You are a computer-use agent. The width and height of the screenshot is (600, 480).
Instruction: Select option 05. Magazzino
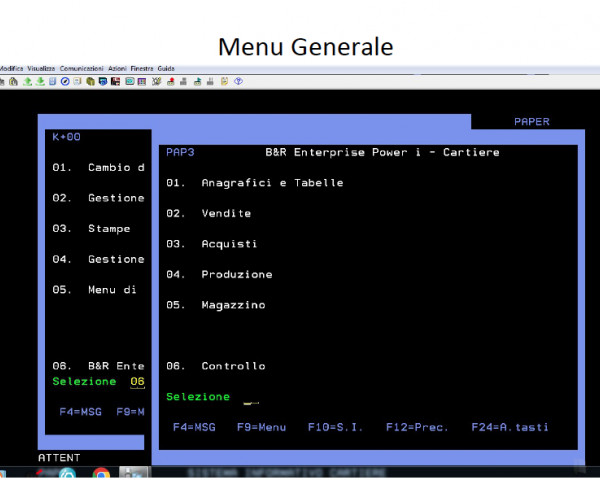click(216, 305)
